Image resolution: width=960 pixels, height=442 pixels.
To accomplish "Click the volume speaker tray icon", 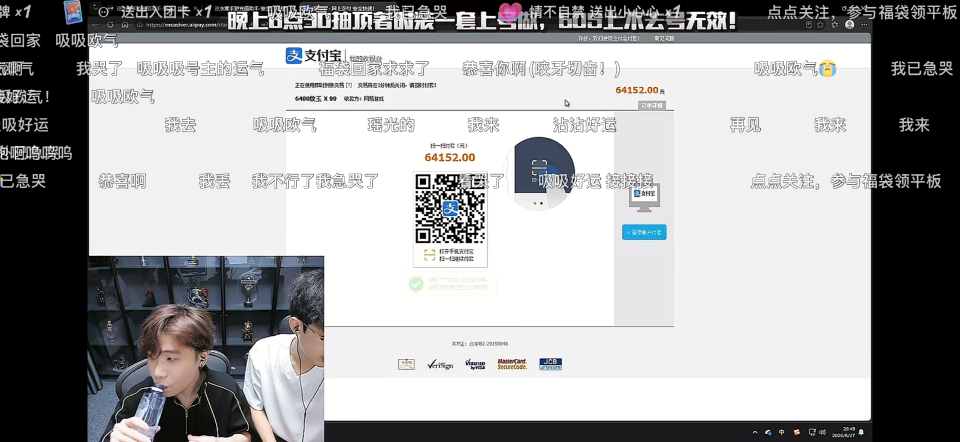I will (822, 432).
